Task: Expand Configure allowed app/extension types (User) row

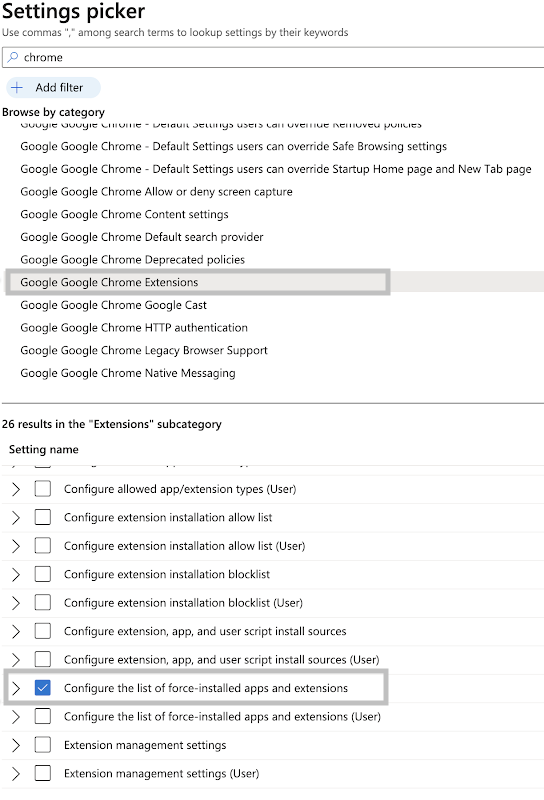Action: 16,489
